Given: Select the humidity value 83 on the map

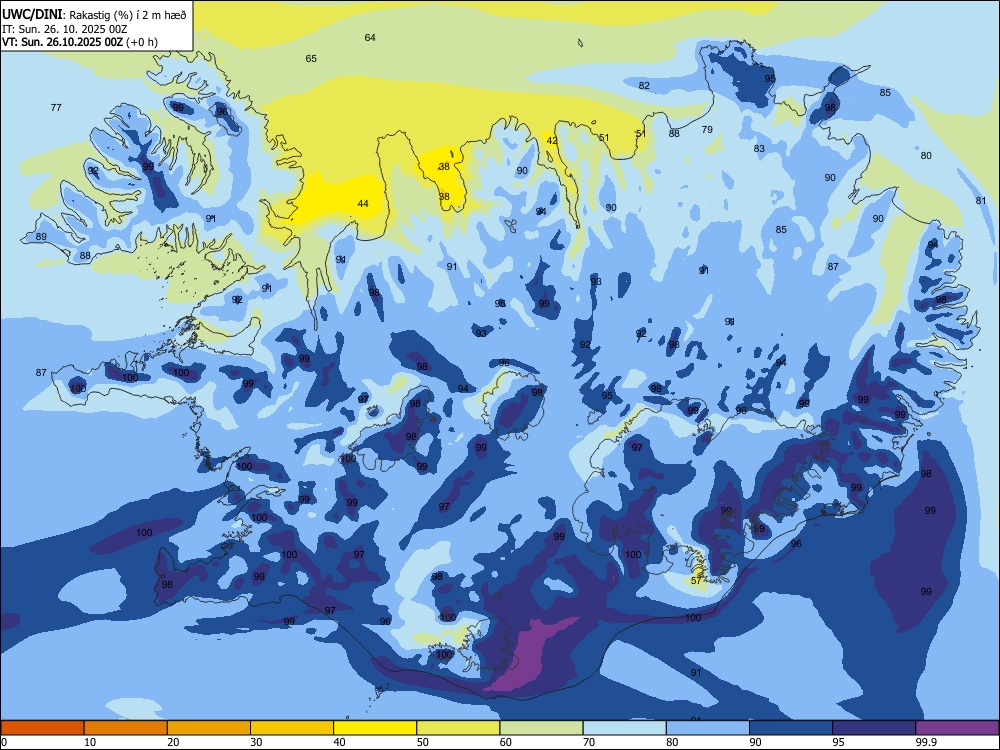Looking at the screenshot, I should point(759,149).
